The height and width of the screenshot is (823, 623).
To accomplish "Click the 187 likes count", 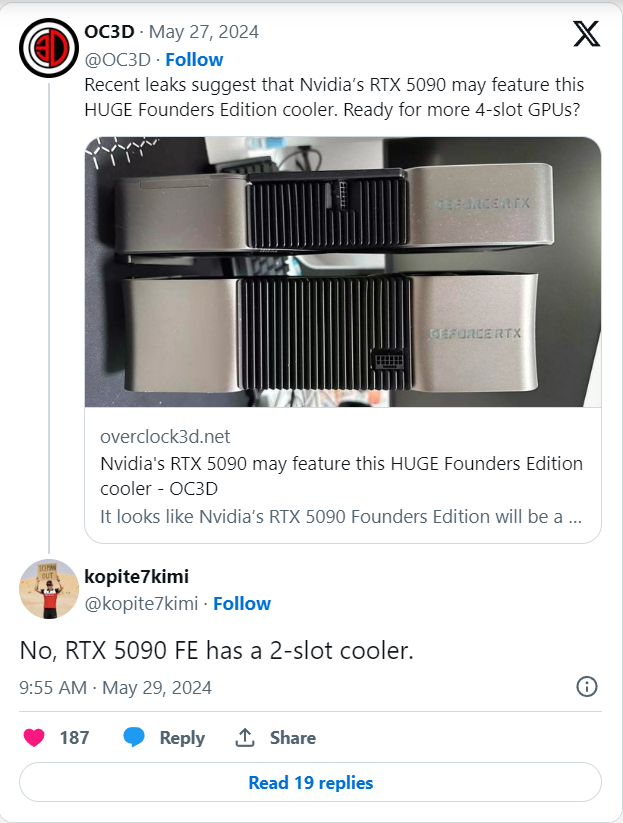I will (74, 738).
